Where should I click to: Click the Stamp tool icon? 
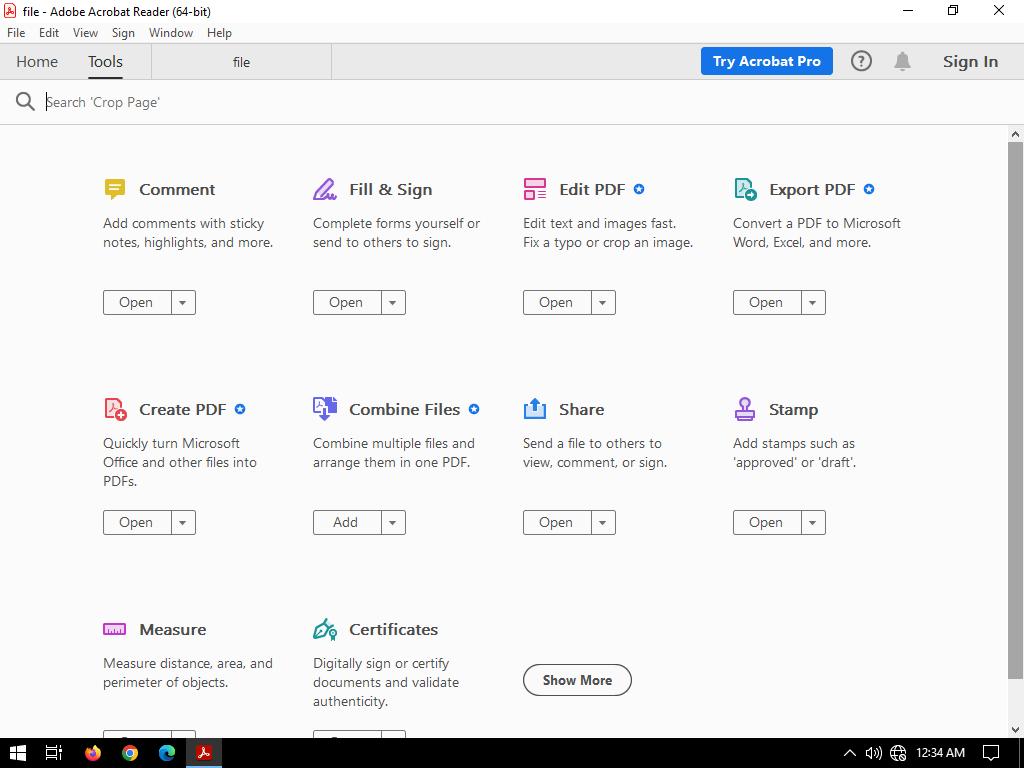745,409
